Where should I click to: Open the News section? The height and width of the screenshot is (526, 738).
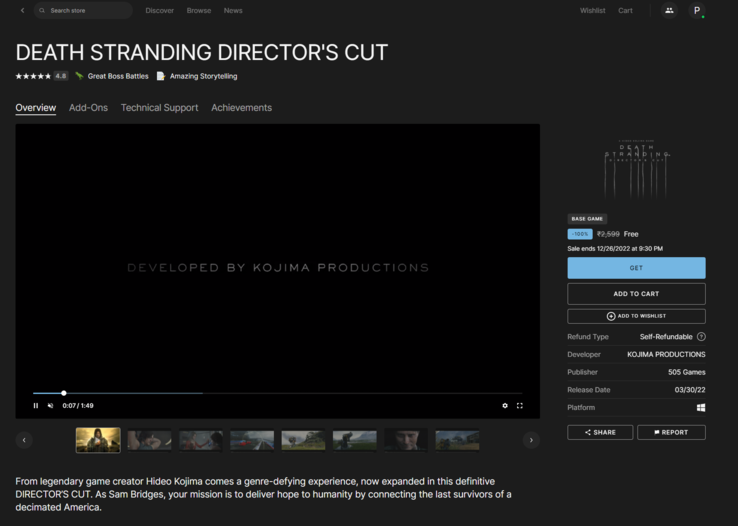pyautogui.click(x=233, y=10)
